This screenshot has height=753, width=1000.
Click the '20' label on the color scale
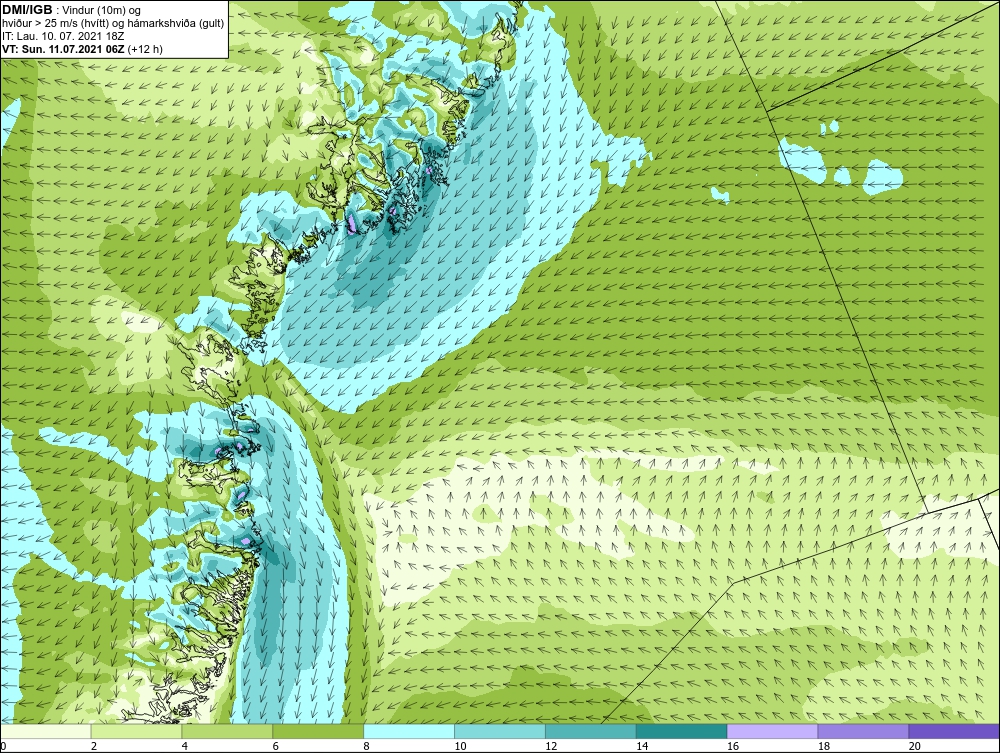coord(915,746)
